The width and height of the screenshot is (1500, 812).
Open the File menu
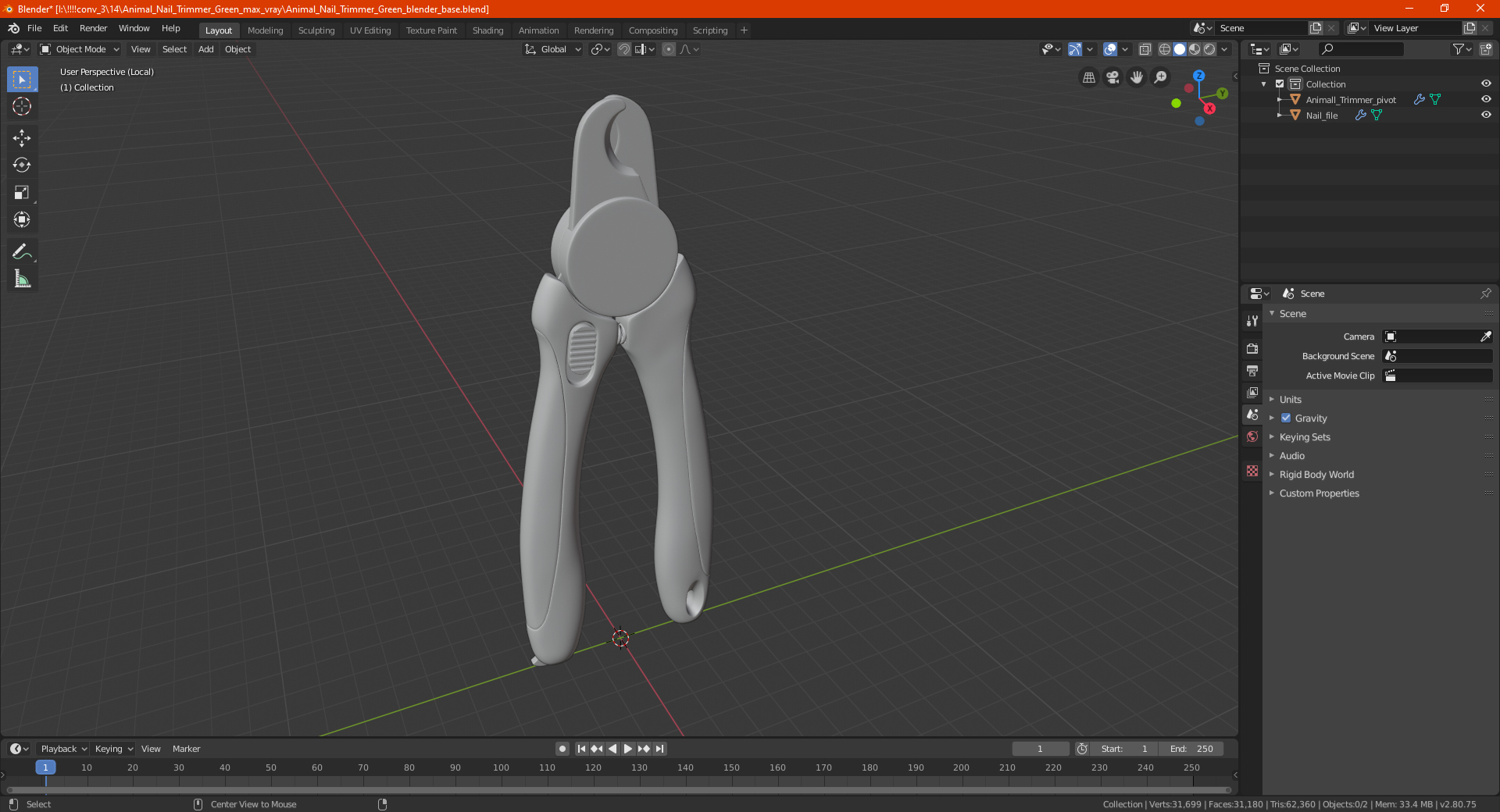(34, 28)
